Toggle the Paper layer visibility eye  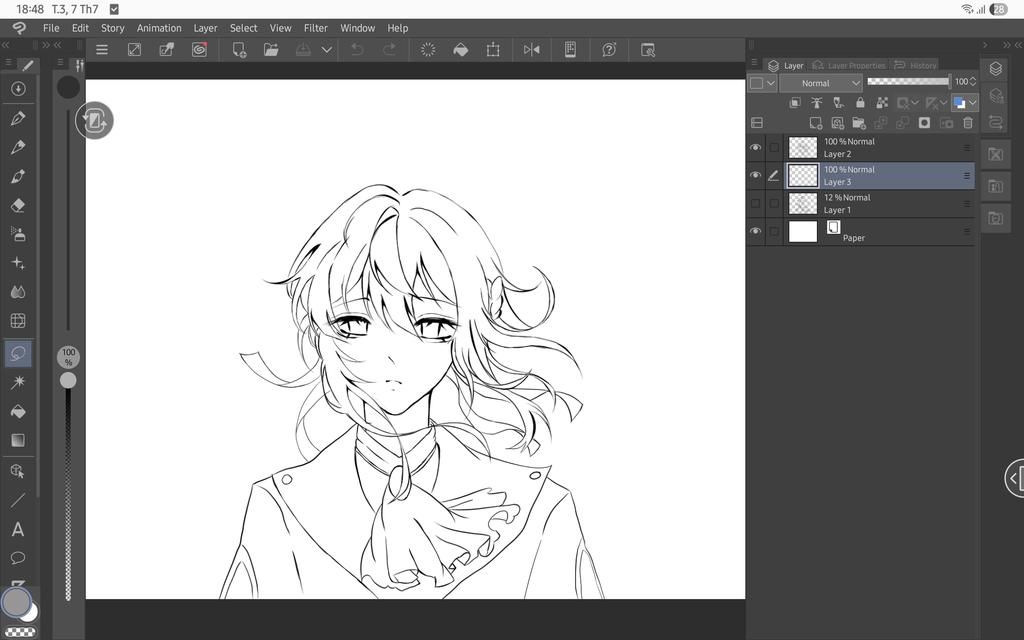coord(756,231)
